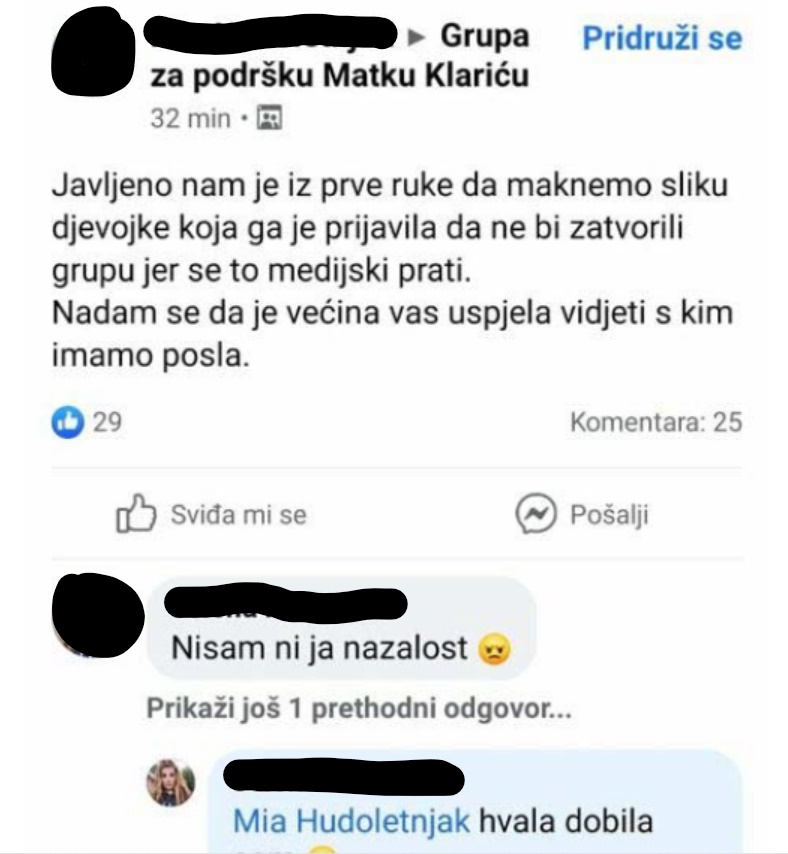Click the arrow before the Grupa name
Viewport: 788px width, 854px height.
pos(417,37)
